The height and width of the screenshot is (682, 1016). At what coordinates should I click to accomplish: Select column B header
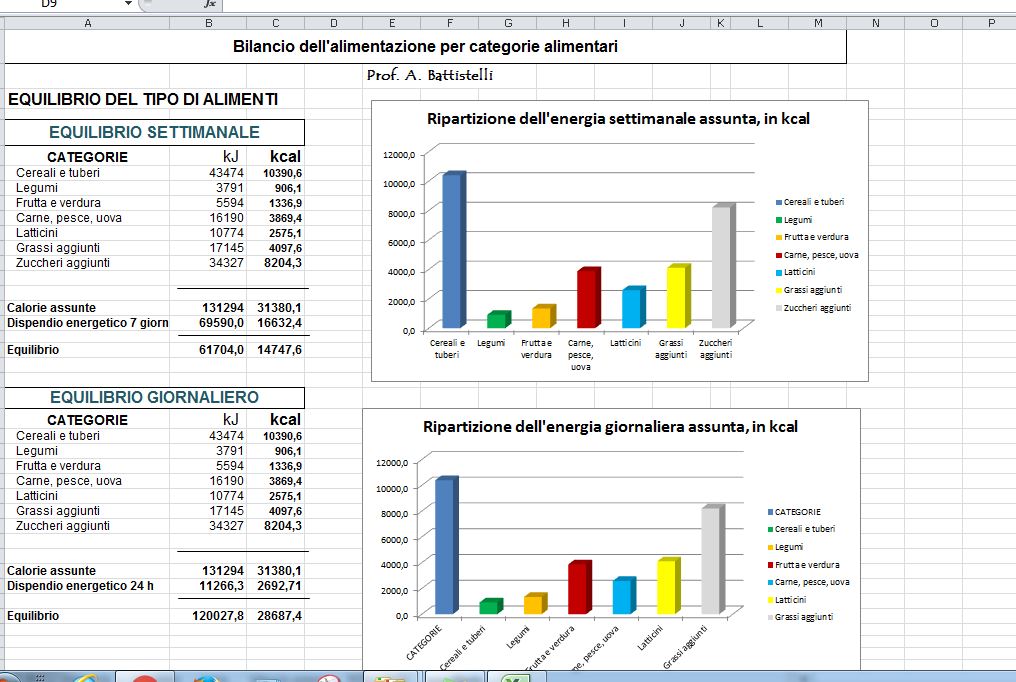pos(209,23)
